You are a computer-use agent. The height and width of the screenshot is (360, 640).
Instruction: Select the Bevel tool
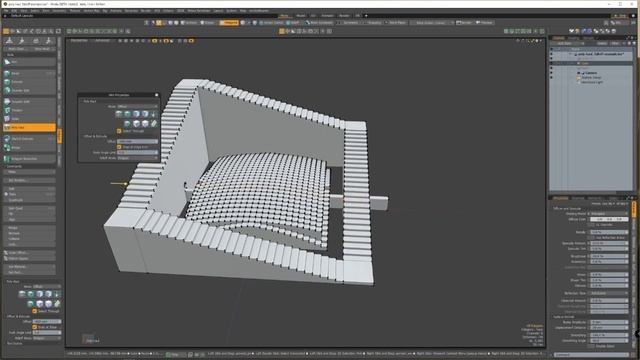point(29,73)
